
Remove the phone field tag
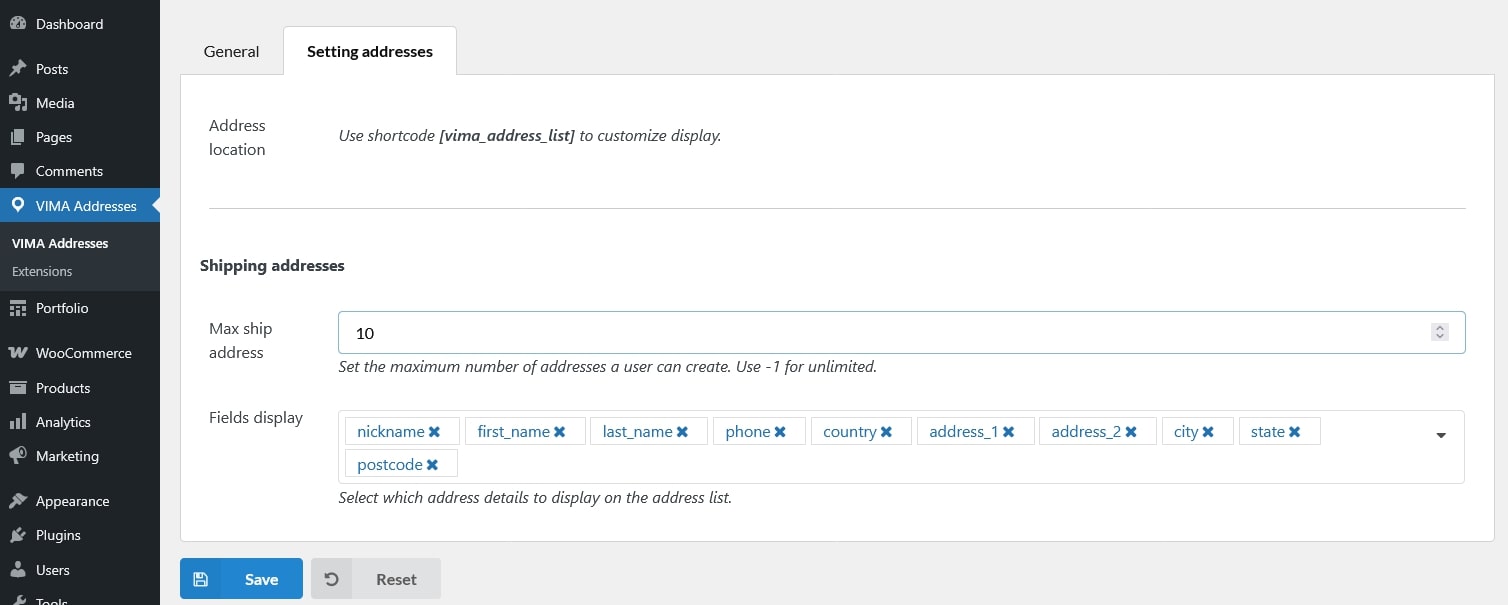point(780,432)
